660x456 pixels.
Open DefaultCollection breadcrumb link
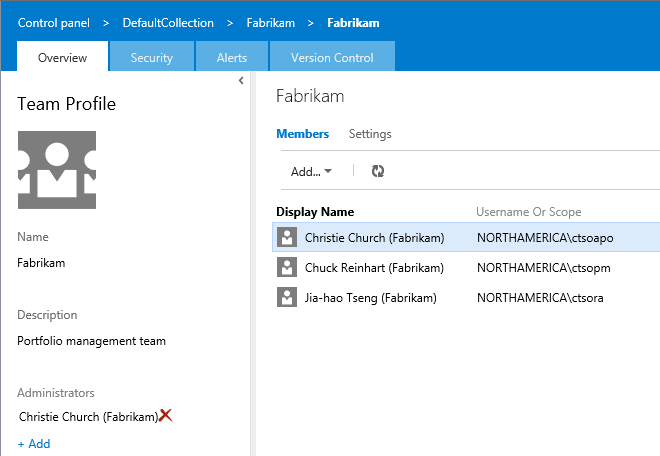coord(168,23)
